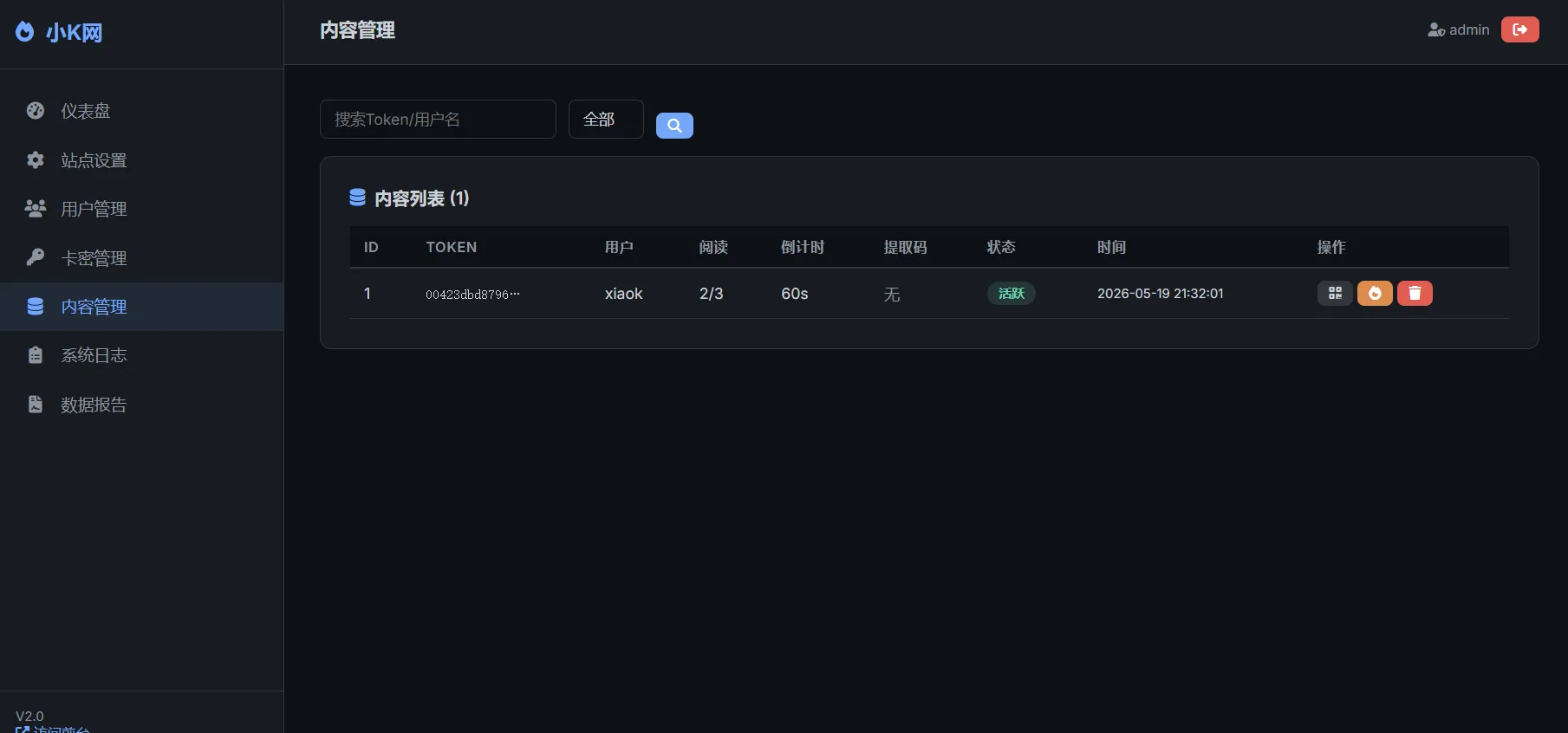This screenshot has height=733, width=1568.
Task: Click the TOKEN column header
Action: pyautogui.click(x=452, y=247)
